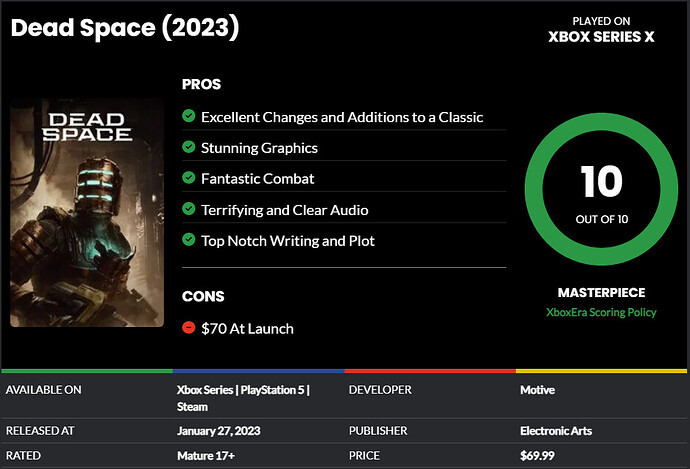Screen dimensions: 690x469
Task: Click the XBOX SERIES X played-on label
Action: click(601, 37)
